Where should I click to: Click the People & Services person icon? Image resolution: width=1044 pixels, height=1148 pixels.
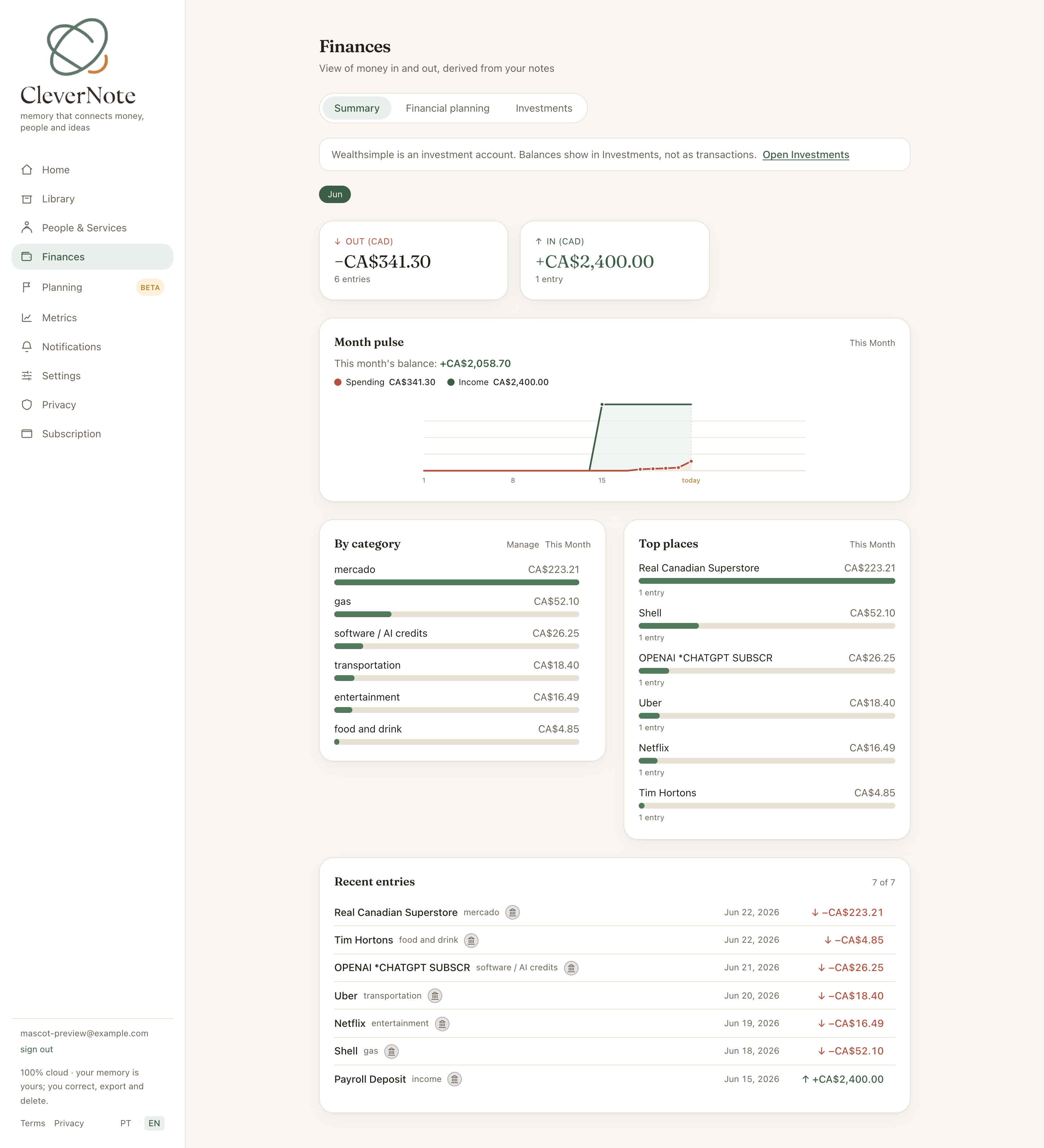point(27,228)
